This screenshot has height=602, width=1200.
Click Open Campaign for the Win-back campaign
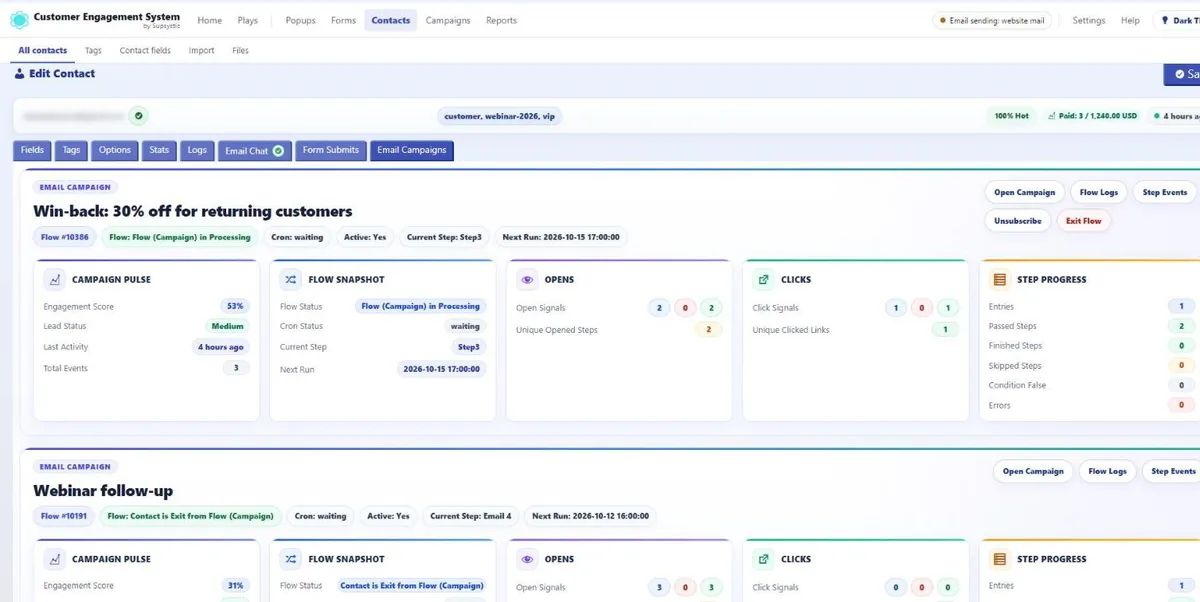(x=1025, y=192)
